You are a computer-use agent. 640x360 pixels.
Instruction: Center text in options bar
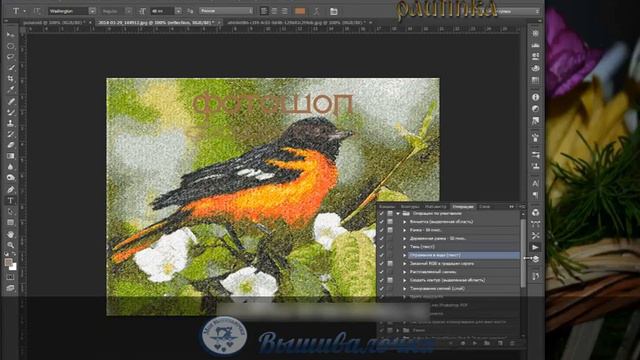tap(274, 11)
